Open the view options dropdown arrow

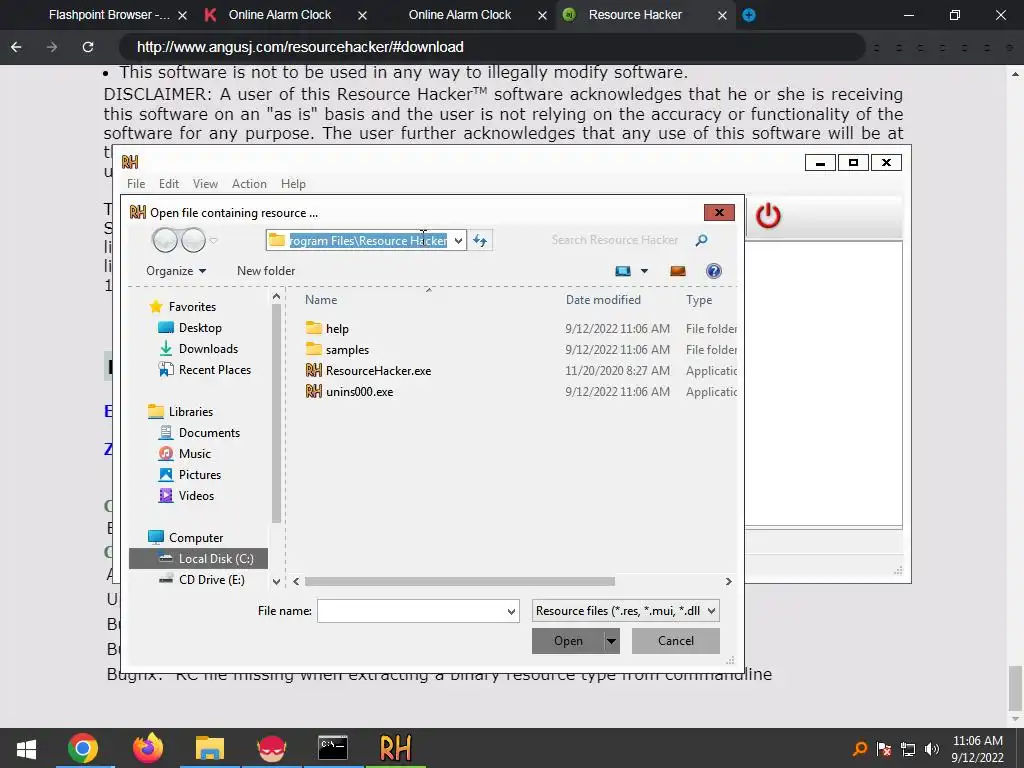click(x=644, y=271)
